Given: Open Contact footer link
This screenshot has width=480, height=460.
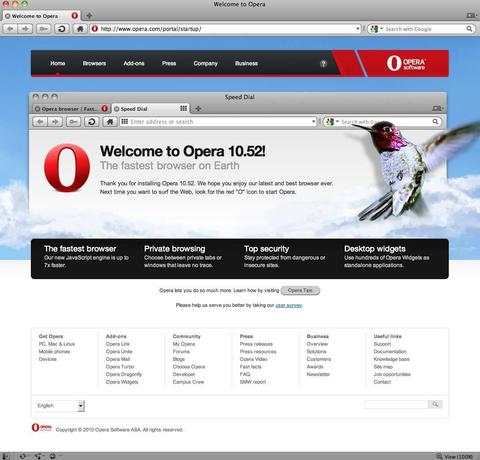Looking at the screenshot, I should (x=382, y=382).
